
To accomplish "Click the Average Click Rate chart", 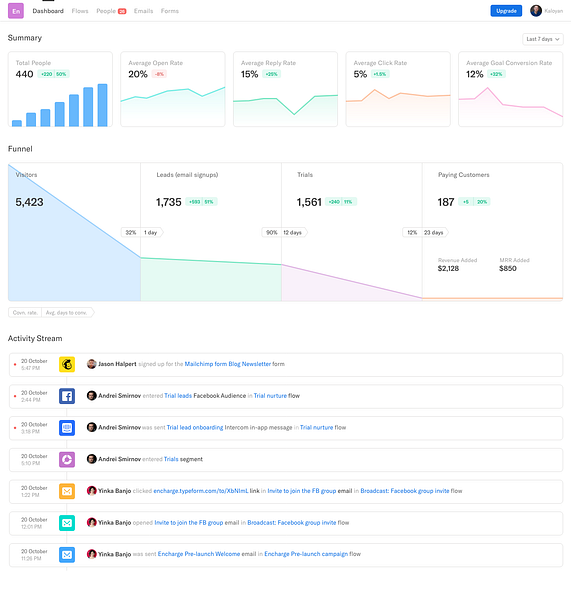I will tap(398, 107).
